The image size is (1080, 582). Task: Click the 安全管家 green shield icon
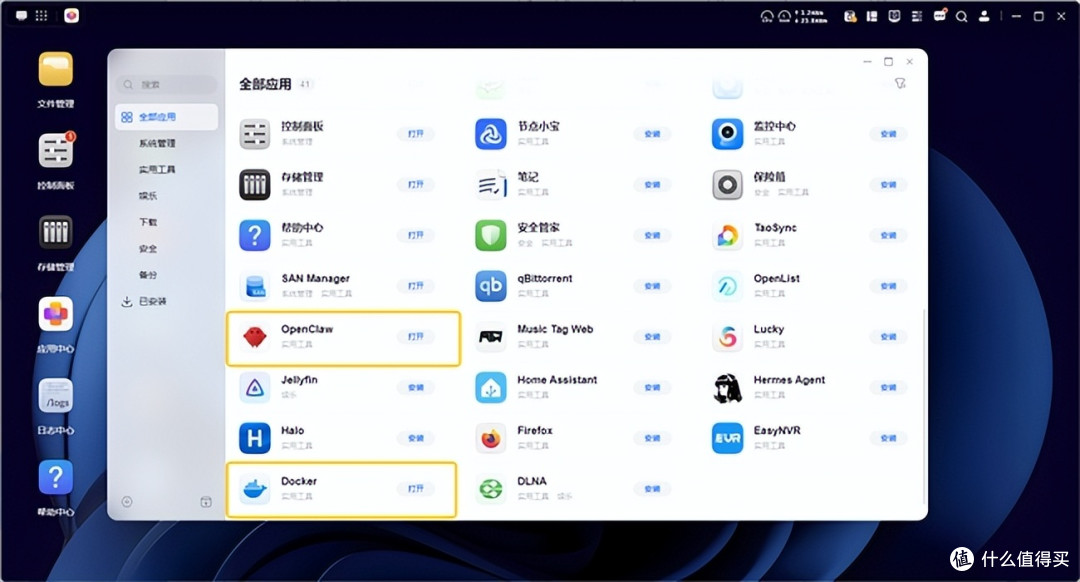[491, 236]
